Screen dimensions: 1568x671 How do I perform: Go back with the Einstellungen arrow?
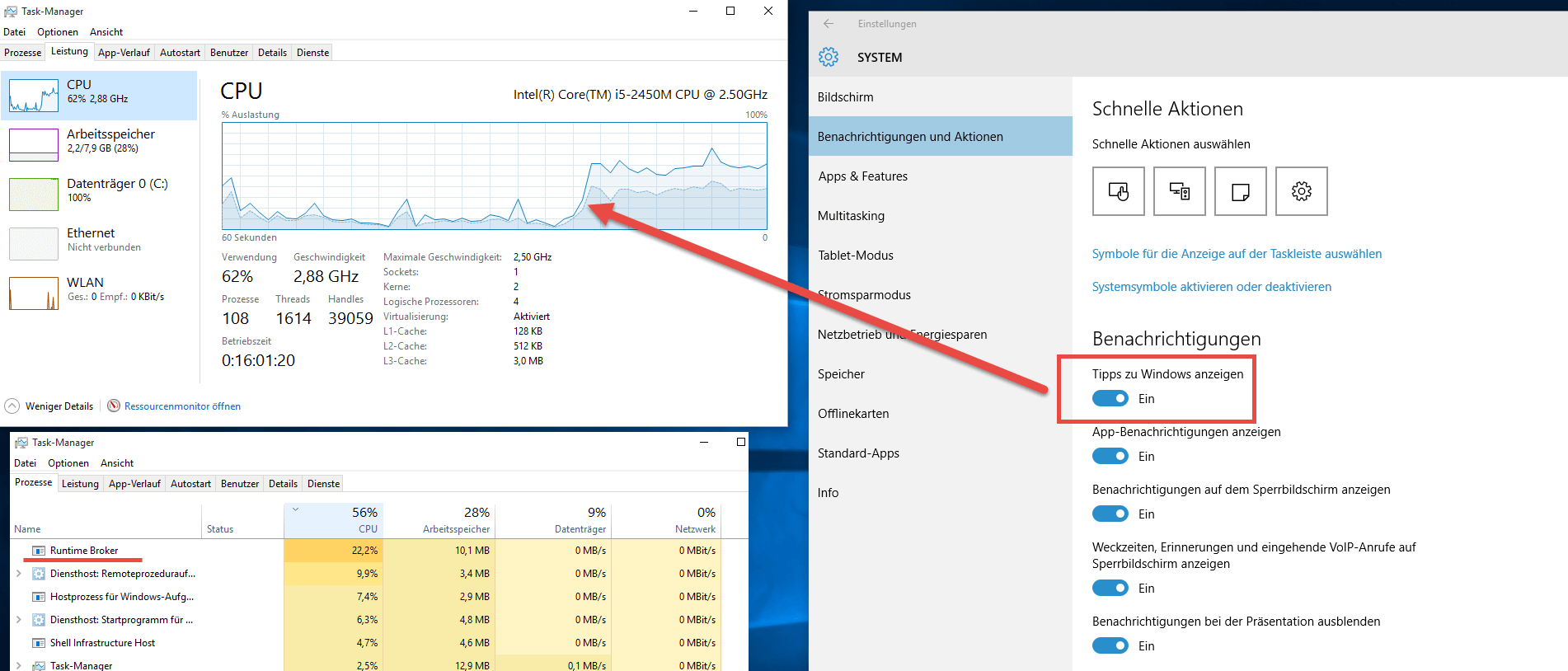tap(829, 23)
